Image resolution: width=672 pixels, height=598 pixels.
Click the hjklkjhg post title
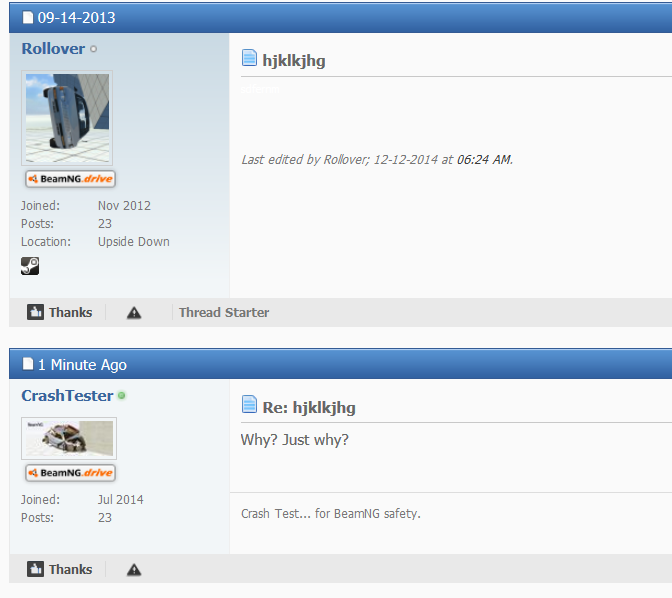tap(294, 60)
